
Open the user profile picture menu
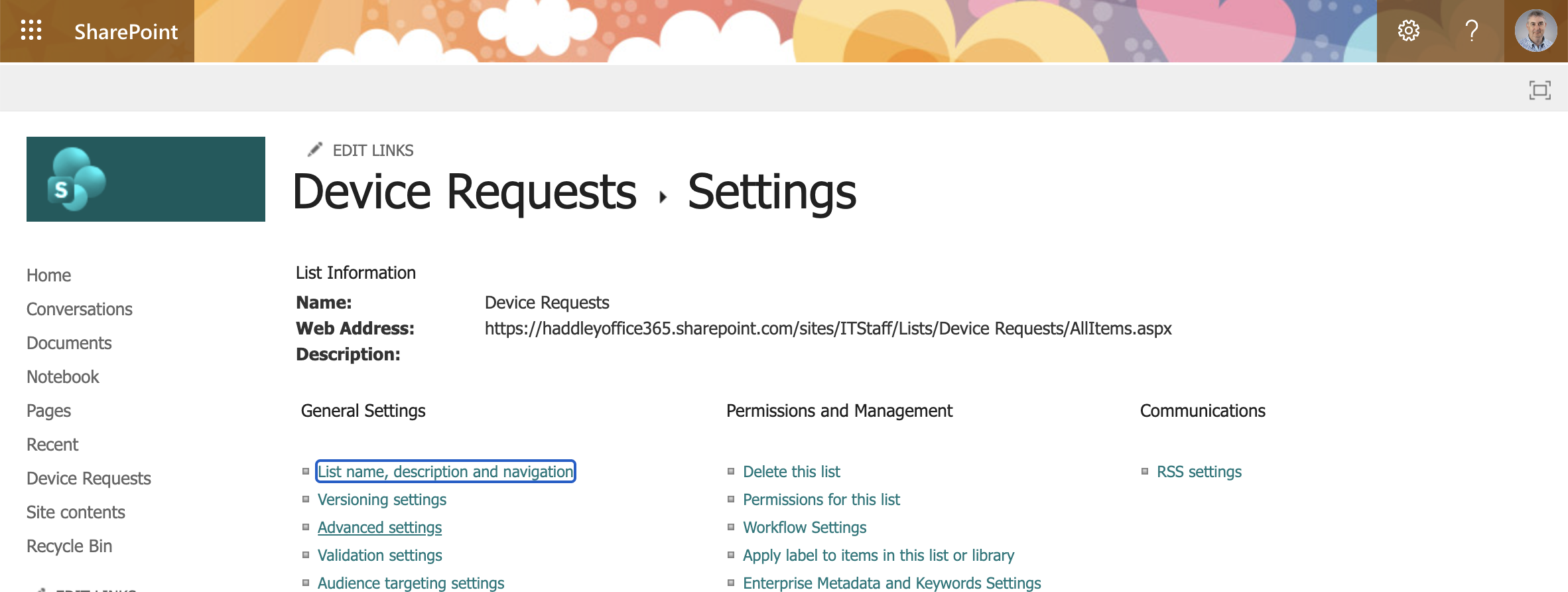[x=1535, y=31]
